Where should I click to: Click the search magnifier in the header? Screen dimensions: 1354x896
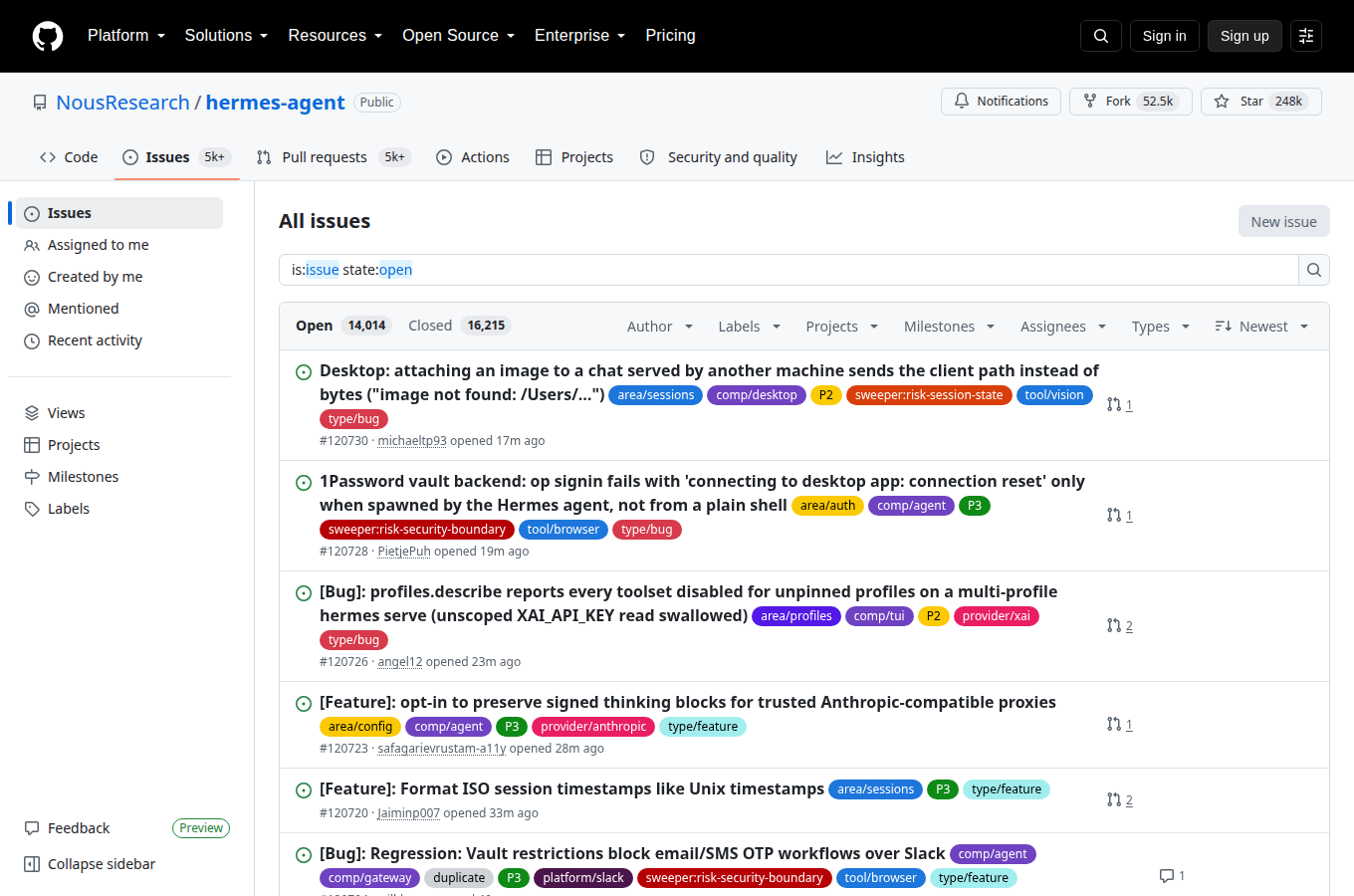click(x=1101, y=36)
